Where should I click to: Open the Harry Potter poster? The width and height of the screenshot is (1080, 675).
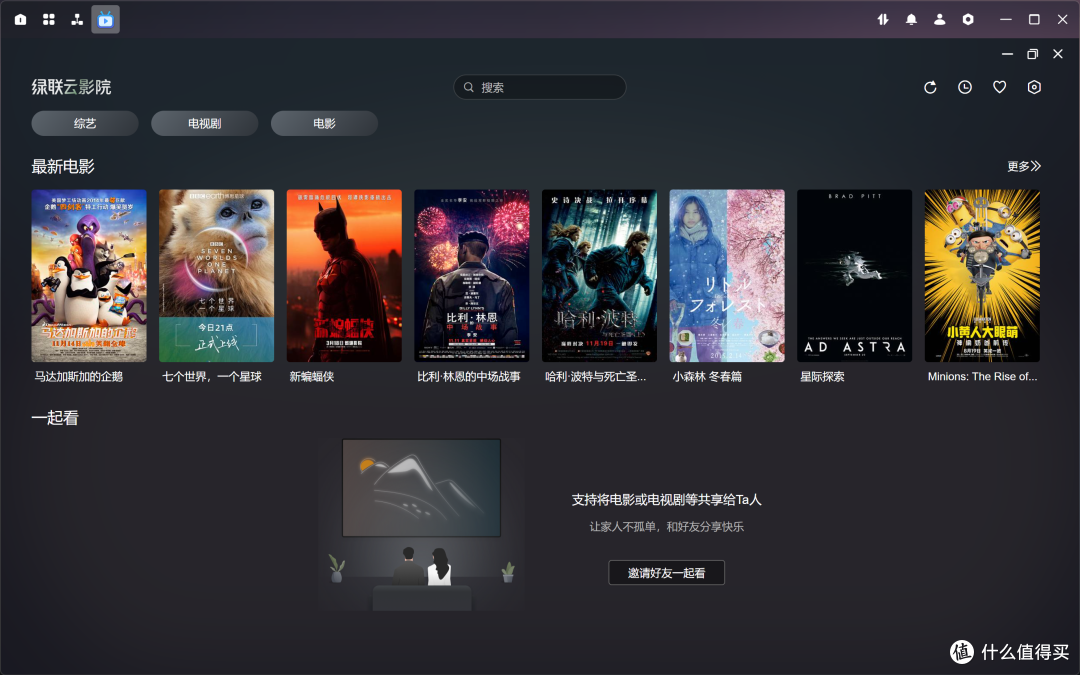coord(599,276)
